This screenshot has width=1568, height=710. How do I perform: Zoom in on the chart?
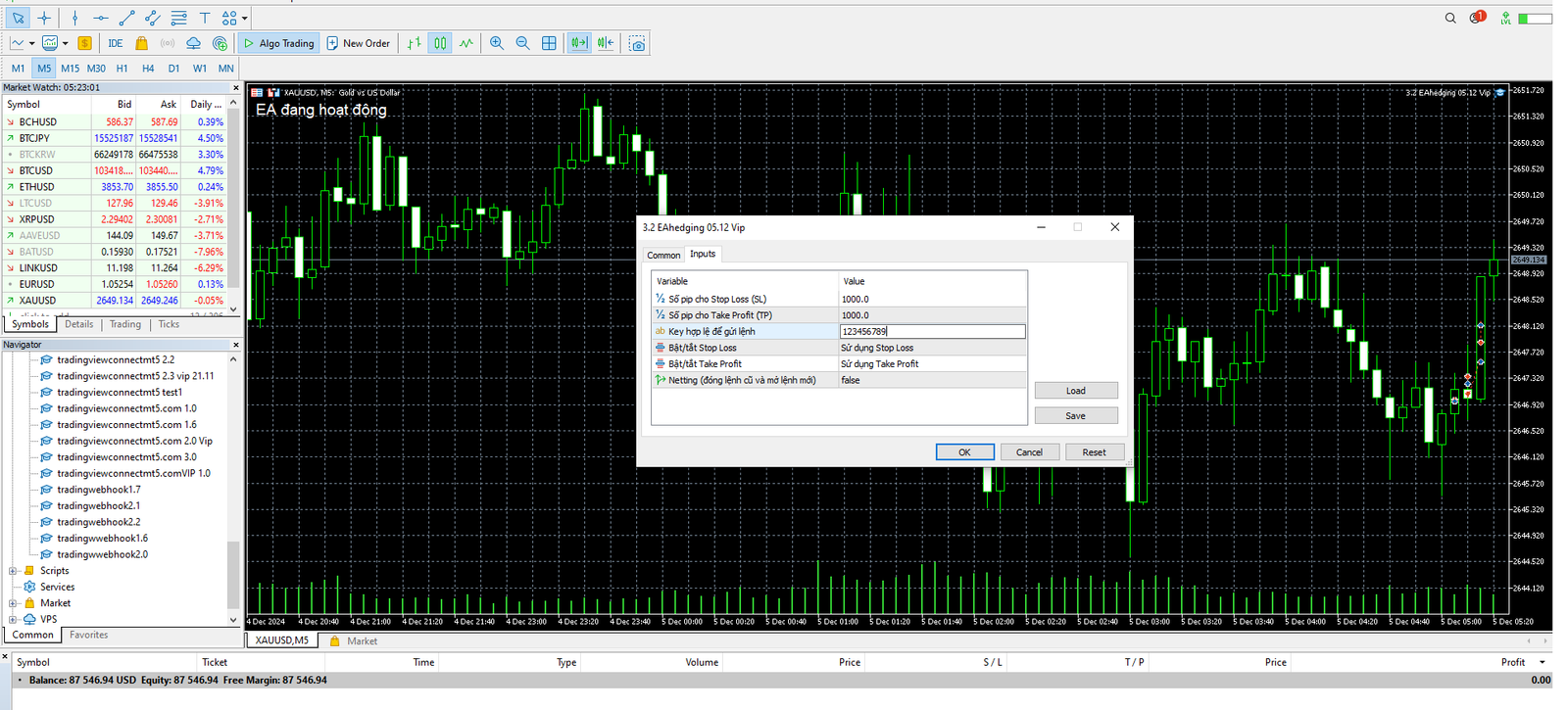(497, 43)
